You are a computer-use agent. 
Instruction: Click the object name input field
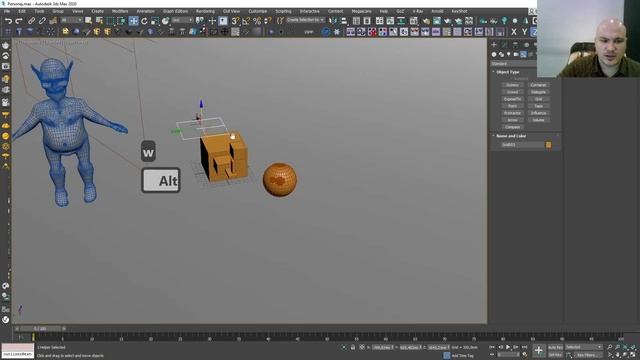tap(522, 145)
